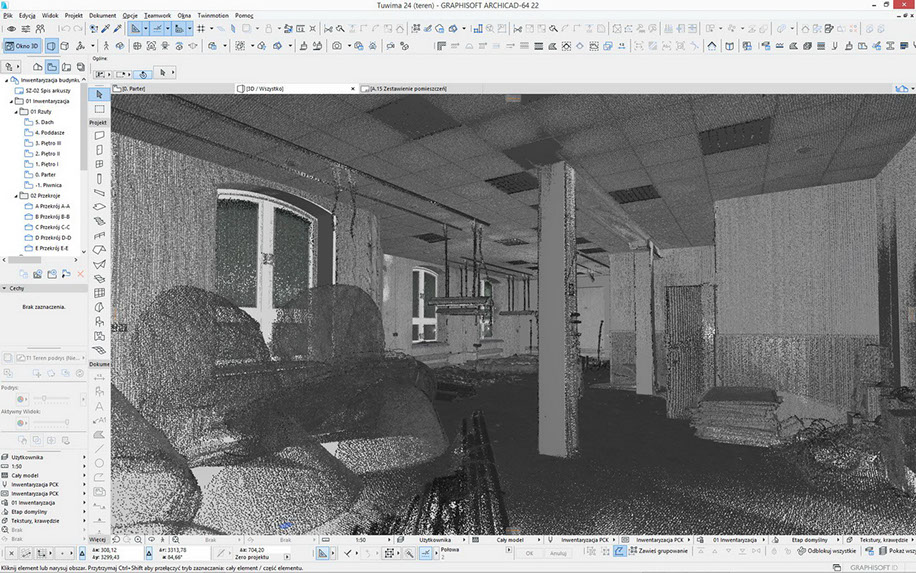
Task: Collapse the Cechy panel section
Action: tap(5, 288)
